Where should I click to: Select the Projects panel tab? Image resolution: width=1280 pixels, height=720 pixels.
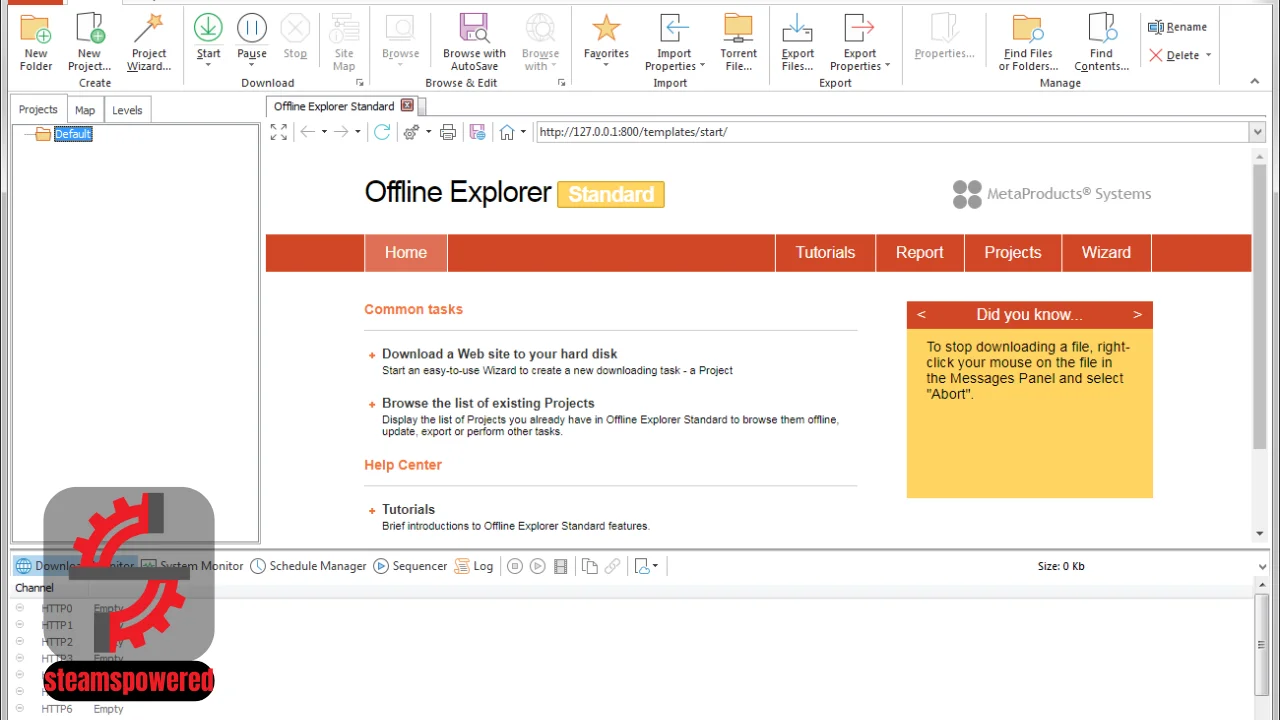[38, 110]
